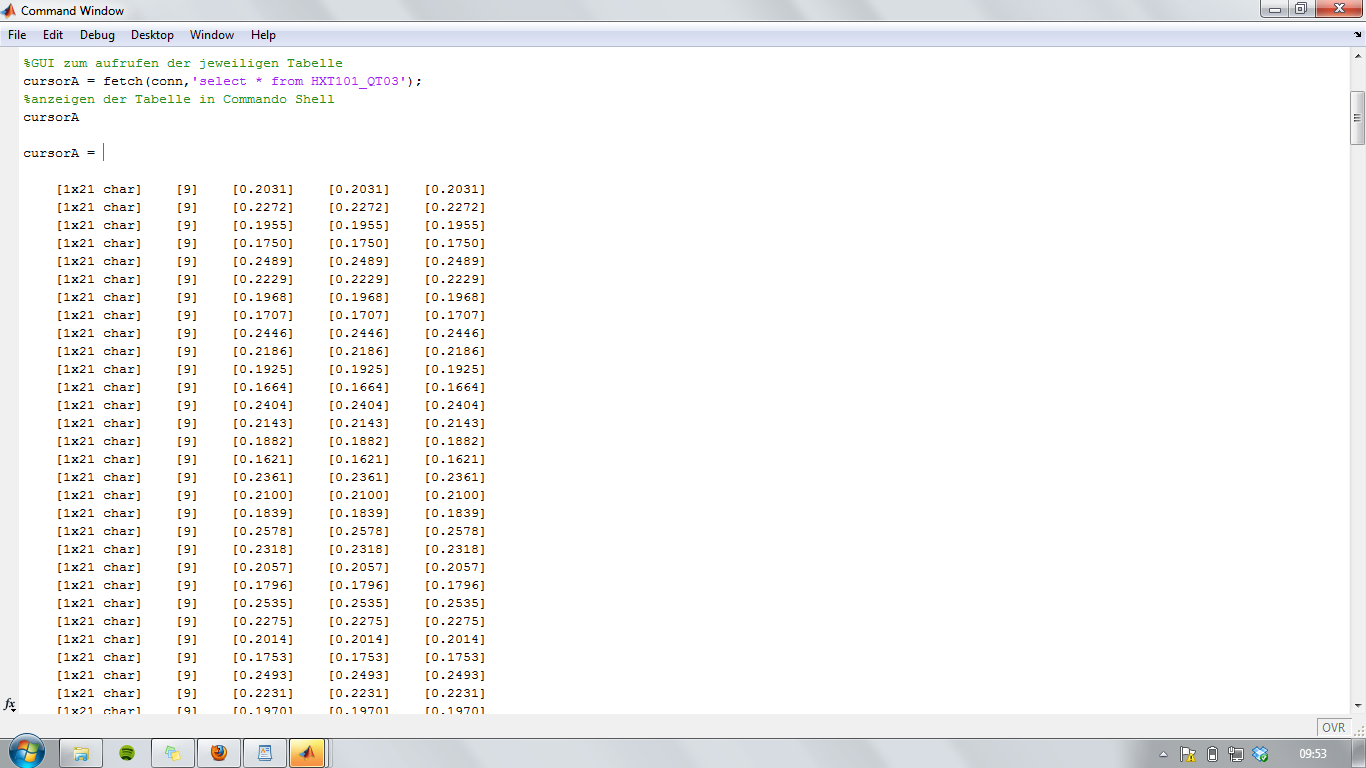Screen dimensions: 1366x768
Task: Open the File menu
Action: (16, 35)
